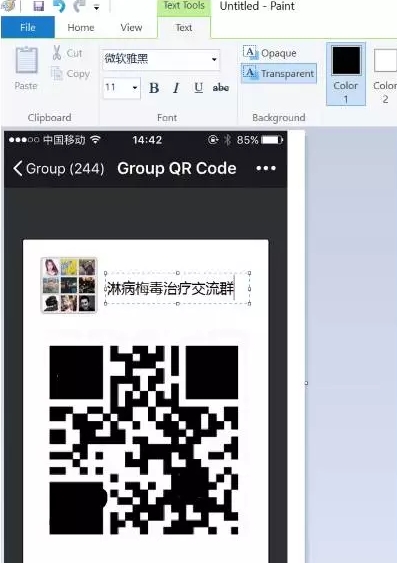Click the 14:42 time text in screenshot
Screen dimensions: 397x563
click(147, 140)
